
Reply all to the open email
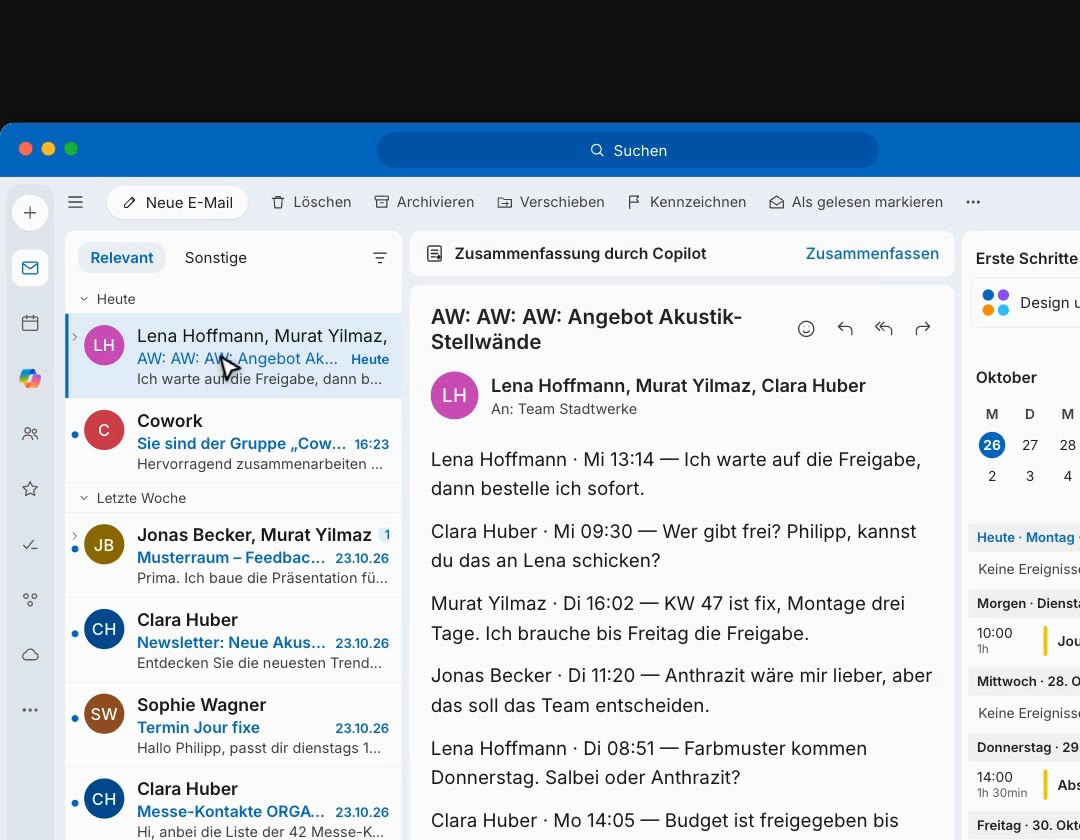click(884, 328)
